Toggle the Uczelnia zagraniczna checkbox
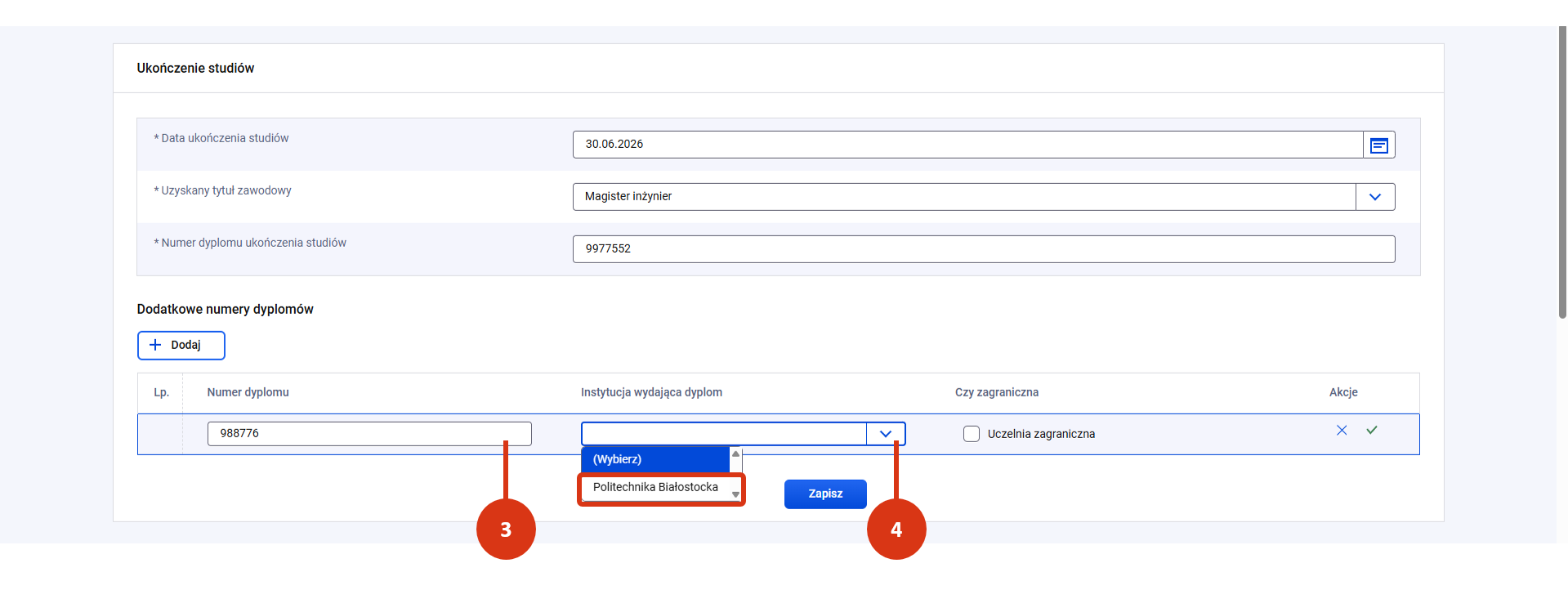This screenshot has height=590, width=1568. tap(972, 434)
